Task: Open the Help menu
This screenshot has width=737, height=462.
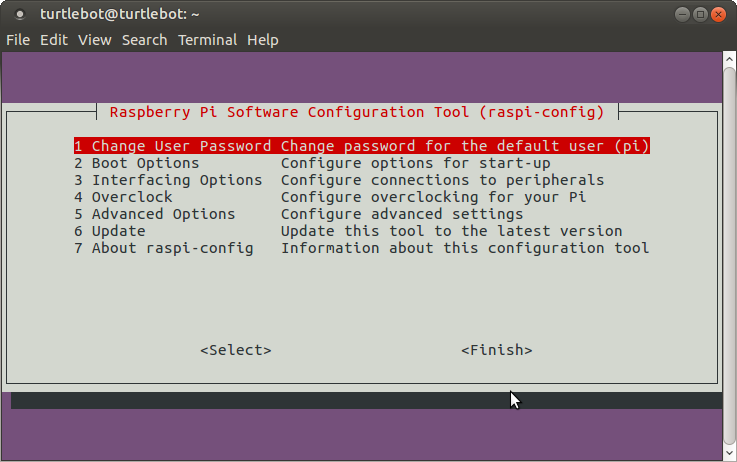Action: point(263,40)
